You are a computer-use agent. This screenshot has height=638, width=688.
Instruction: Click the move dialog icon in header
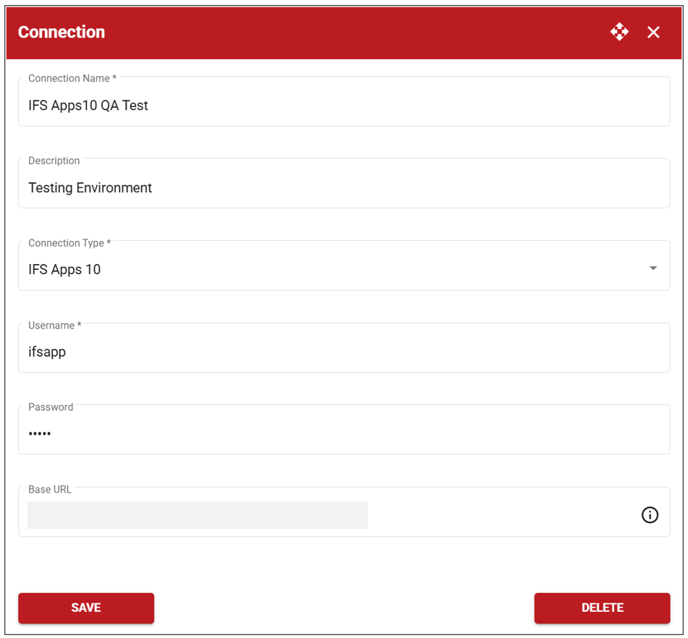pos(619,32)
